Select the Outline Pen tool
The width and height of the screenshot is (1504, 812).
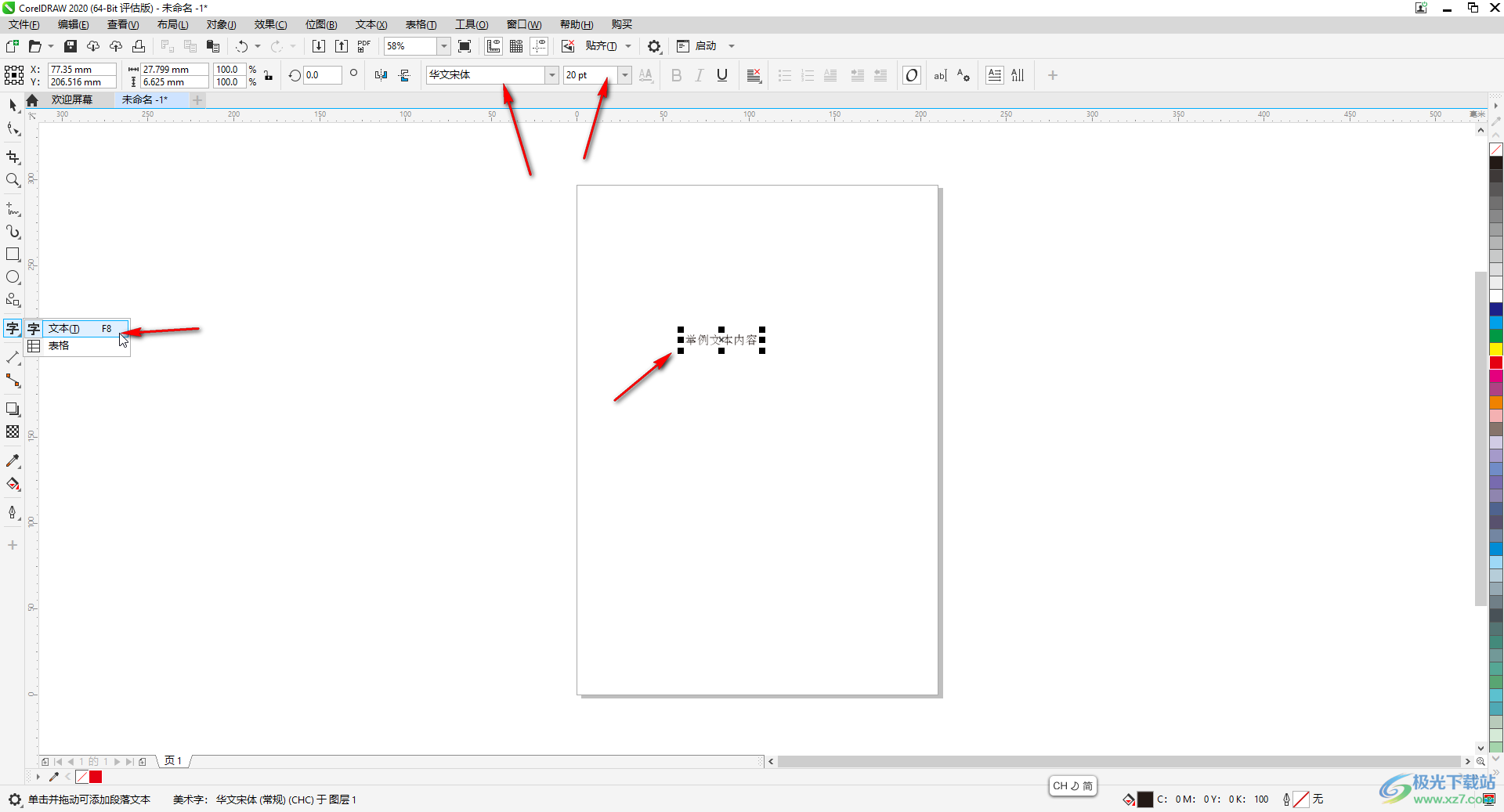coord(13,512)
